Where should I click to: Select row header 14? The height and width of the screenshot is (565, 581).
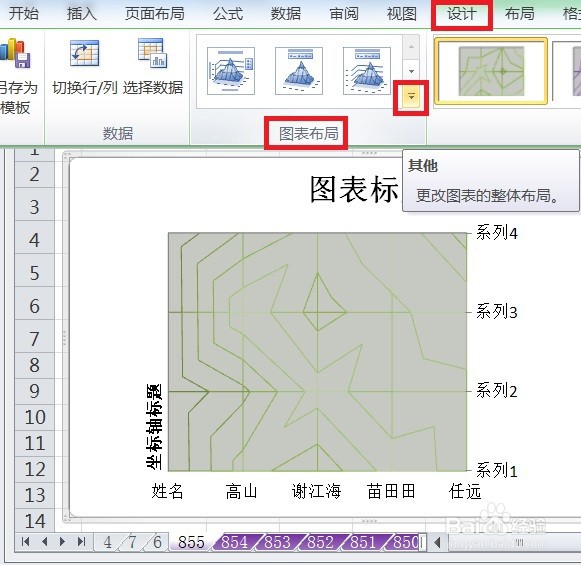(34, 521)
